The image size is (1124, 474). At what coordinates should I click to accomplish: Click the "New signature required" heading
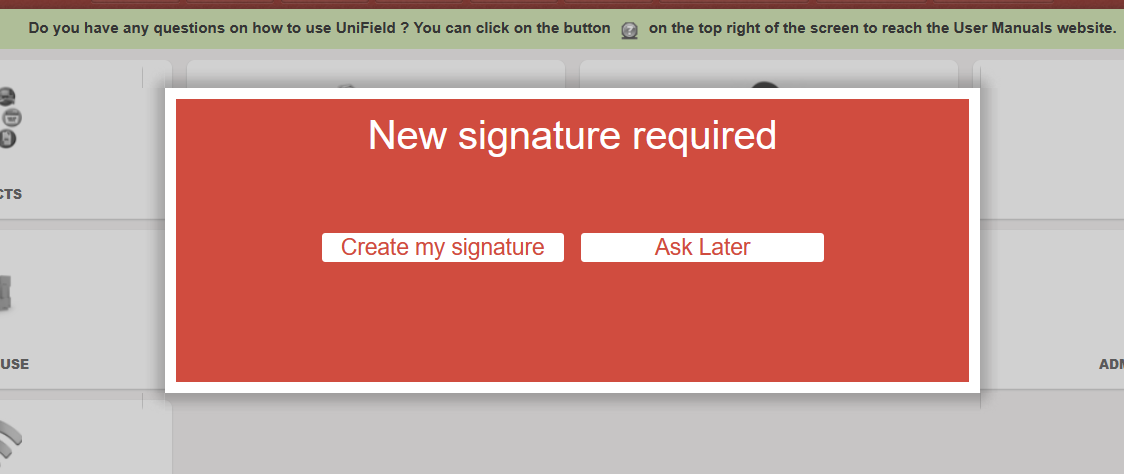tap(572, 135)
